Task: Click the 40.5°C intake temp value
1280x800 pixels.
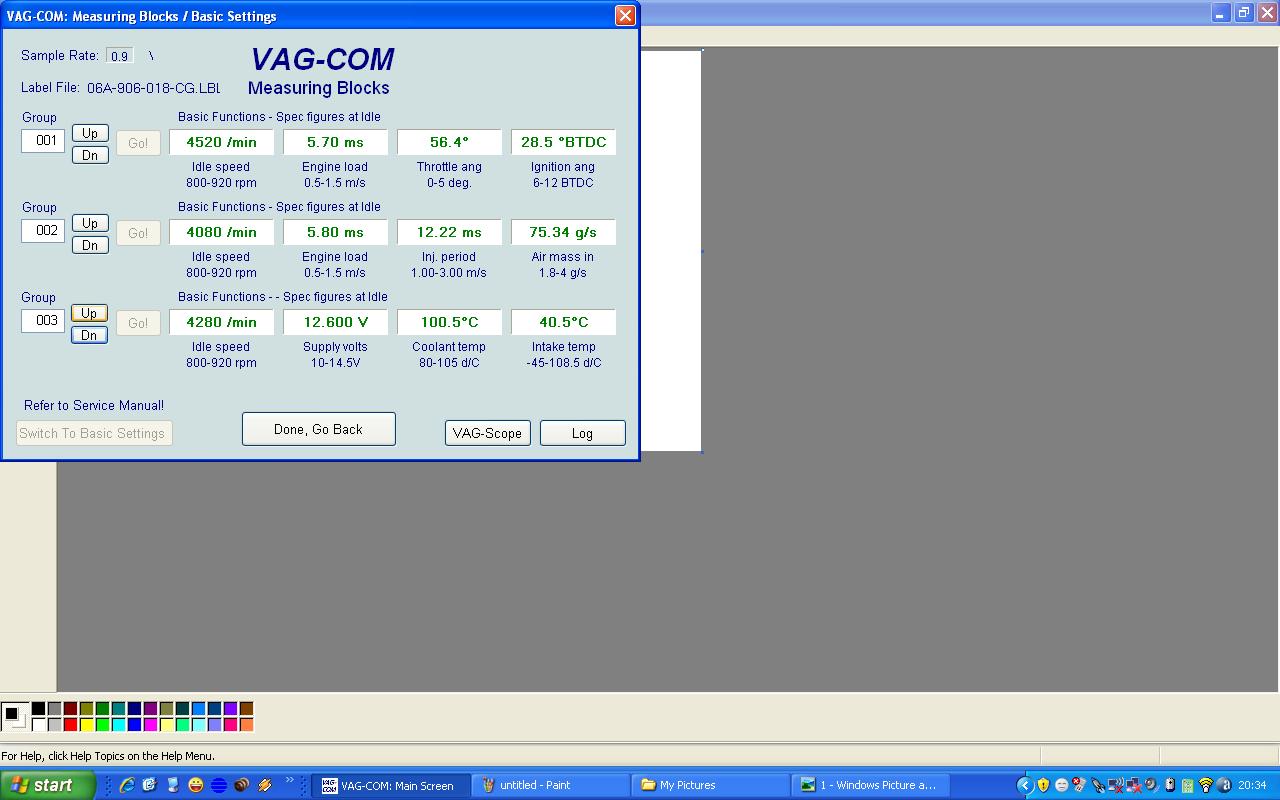Action: tap(563, 322)
